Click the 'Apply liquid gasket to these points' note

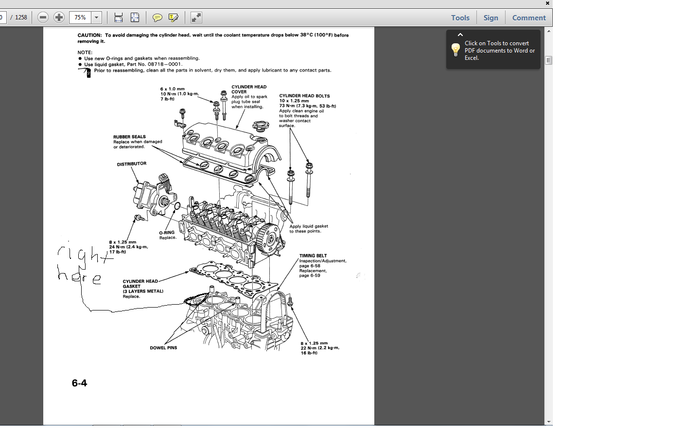[308, 229]
